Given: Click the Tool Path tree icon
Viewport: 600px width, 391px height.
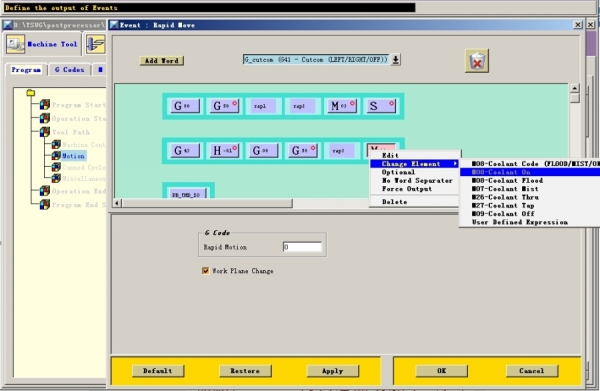Looking at the screenshot, I should [45, 132].
